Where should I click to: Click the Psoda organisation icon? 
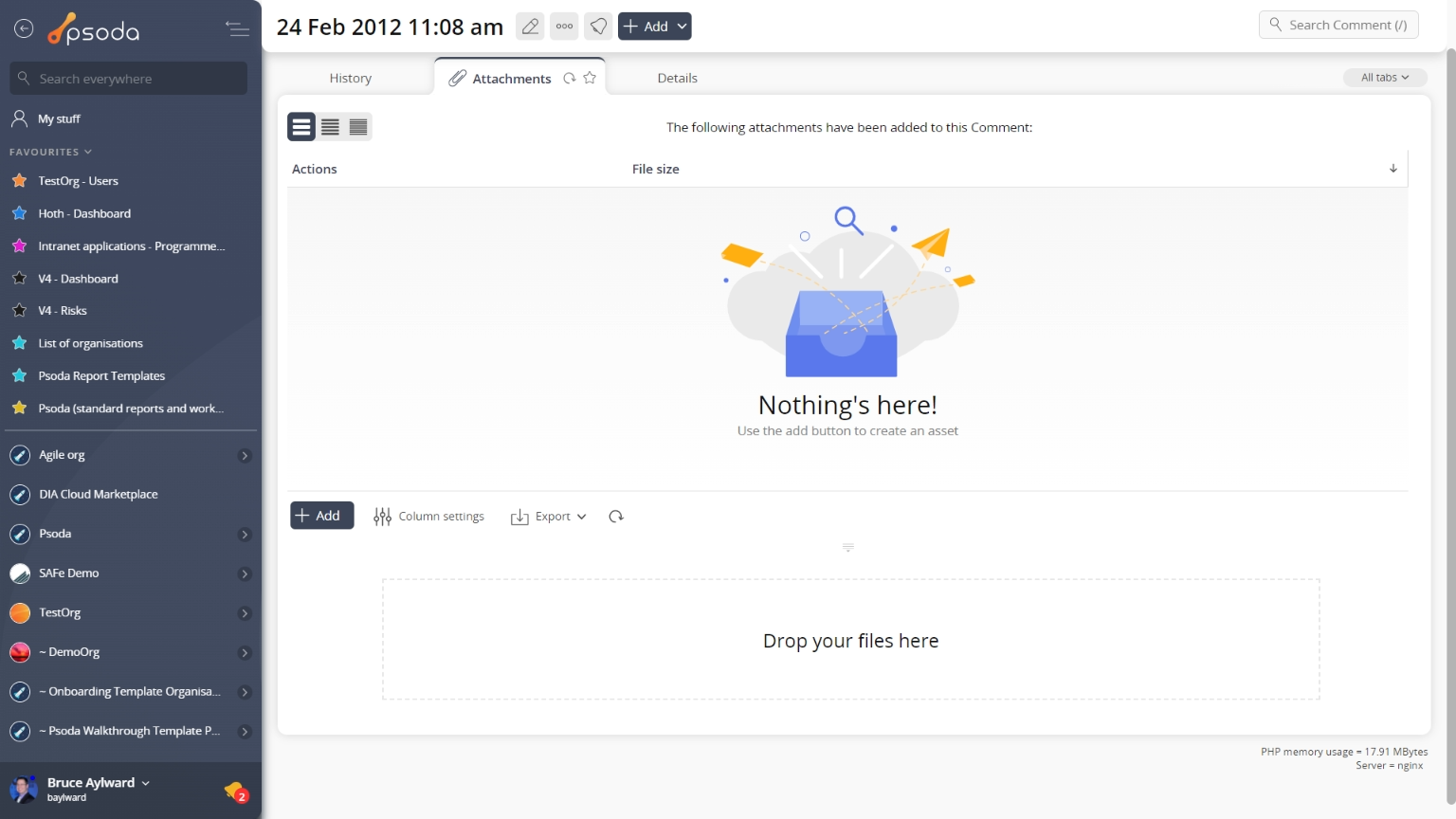point(20,535)
